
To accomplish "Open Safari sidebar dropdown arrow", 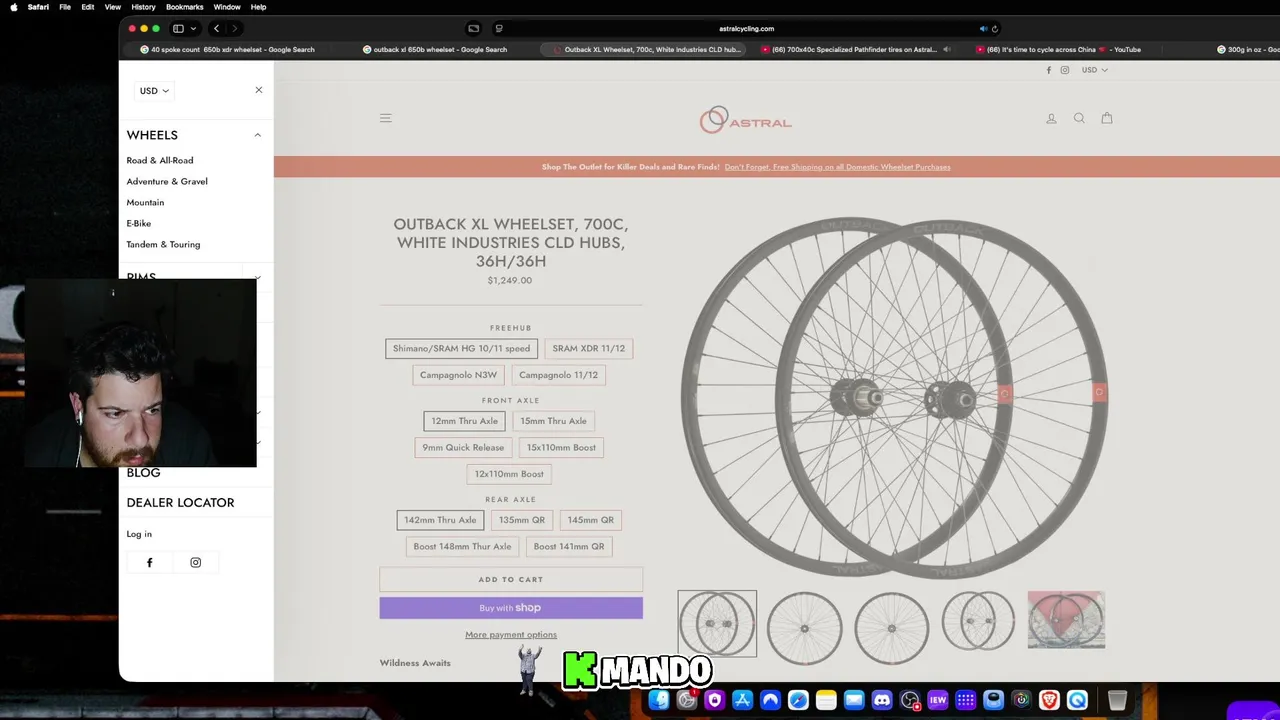I will pyautogui.click(x=193, y=28).
